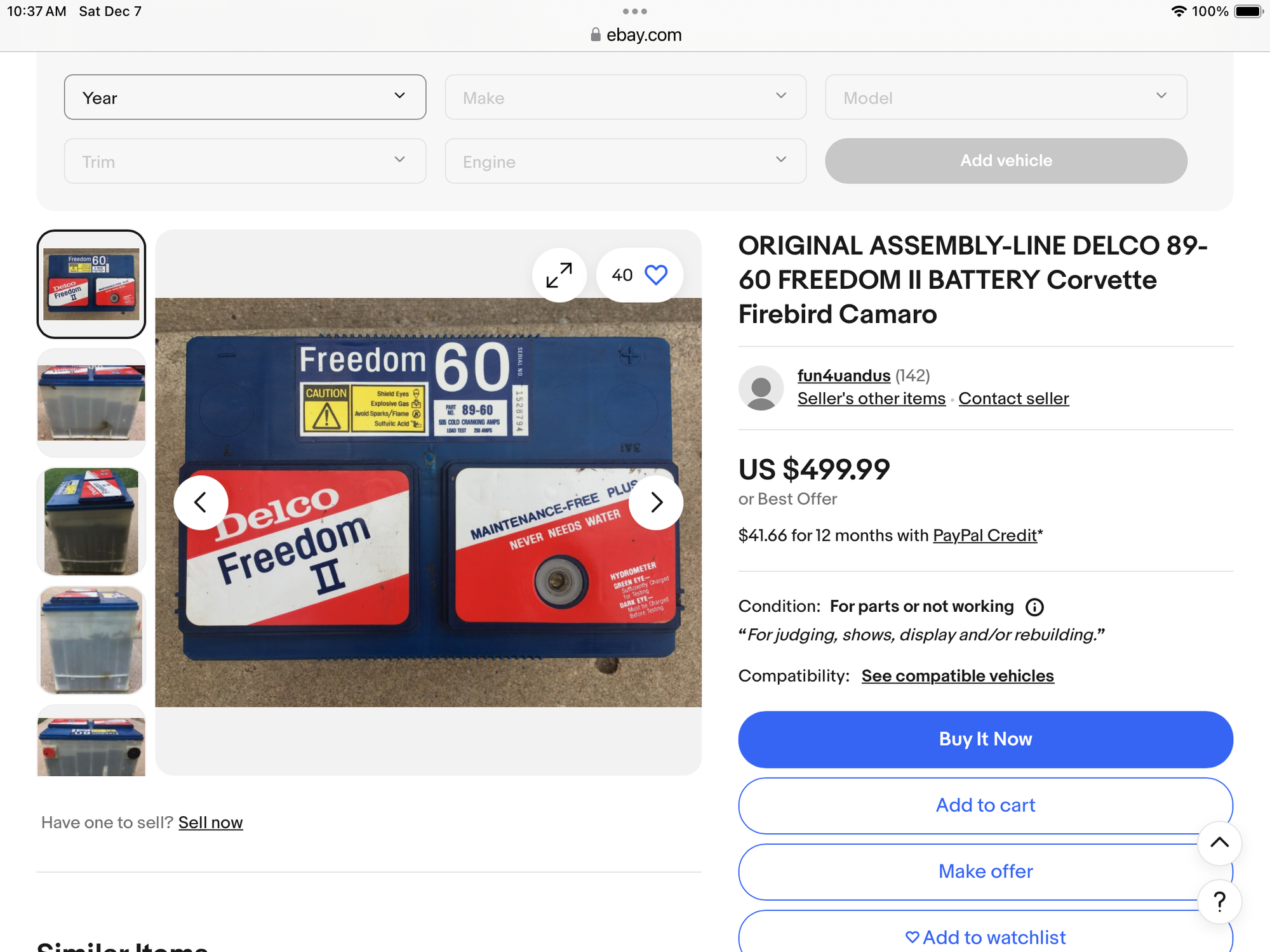Screen dimensions: 1270x952
Task: Click the seller profile avatar
Action: pyautogui.click(x=761, y=388)
